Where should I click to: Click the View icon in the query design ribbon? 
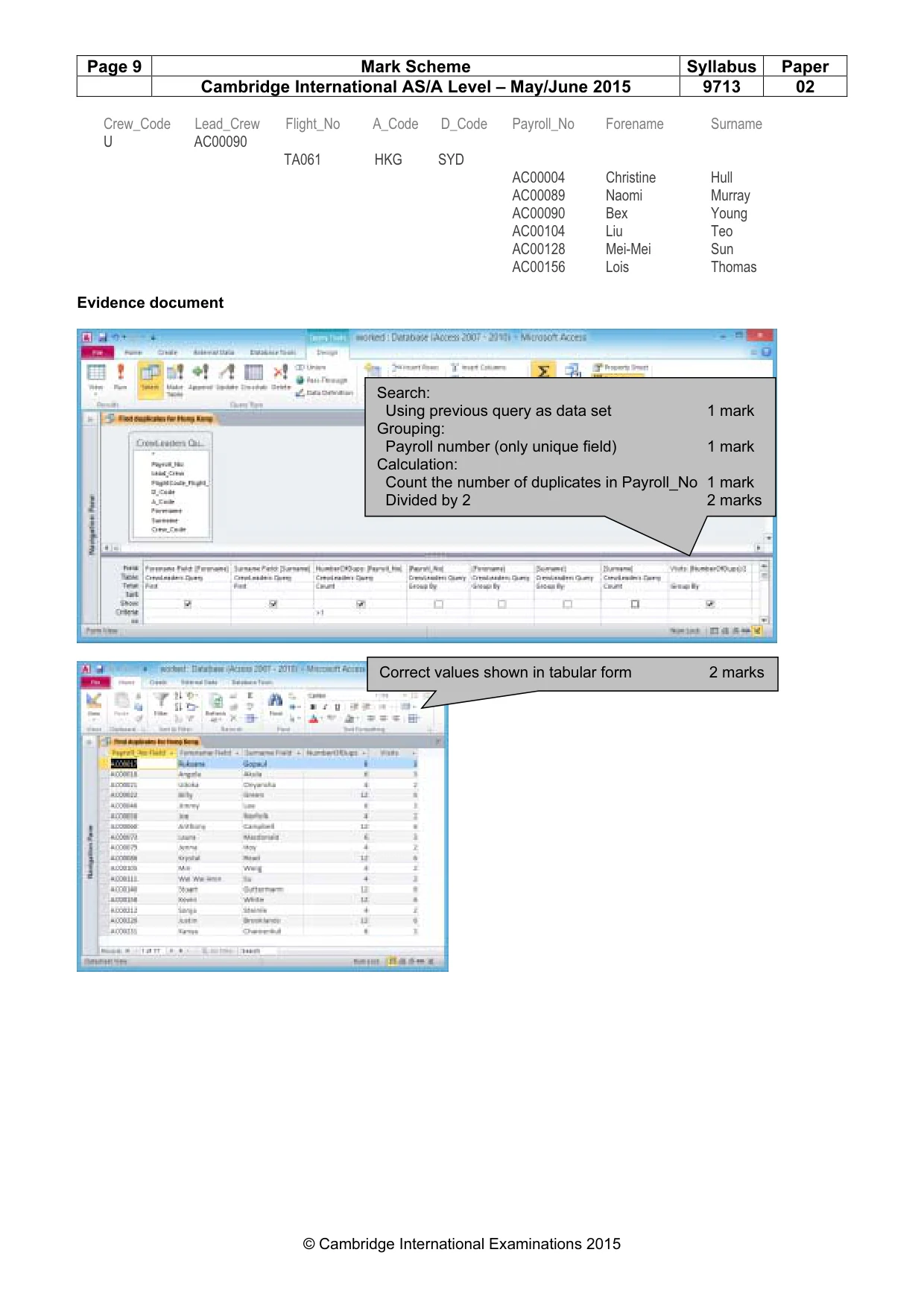(97, 372)
